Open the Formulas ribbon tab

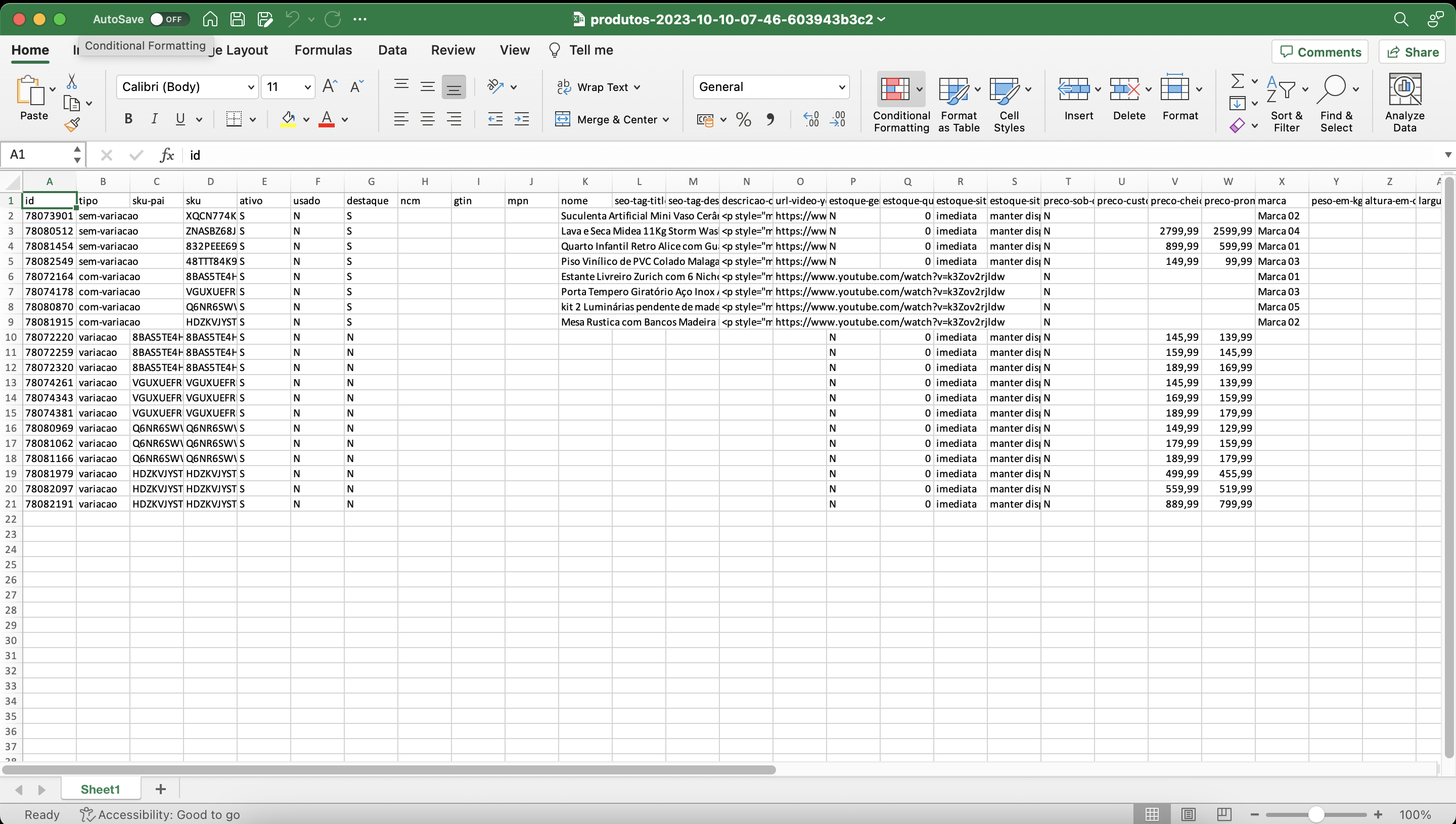(x=323, y=50)
